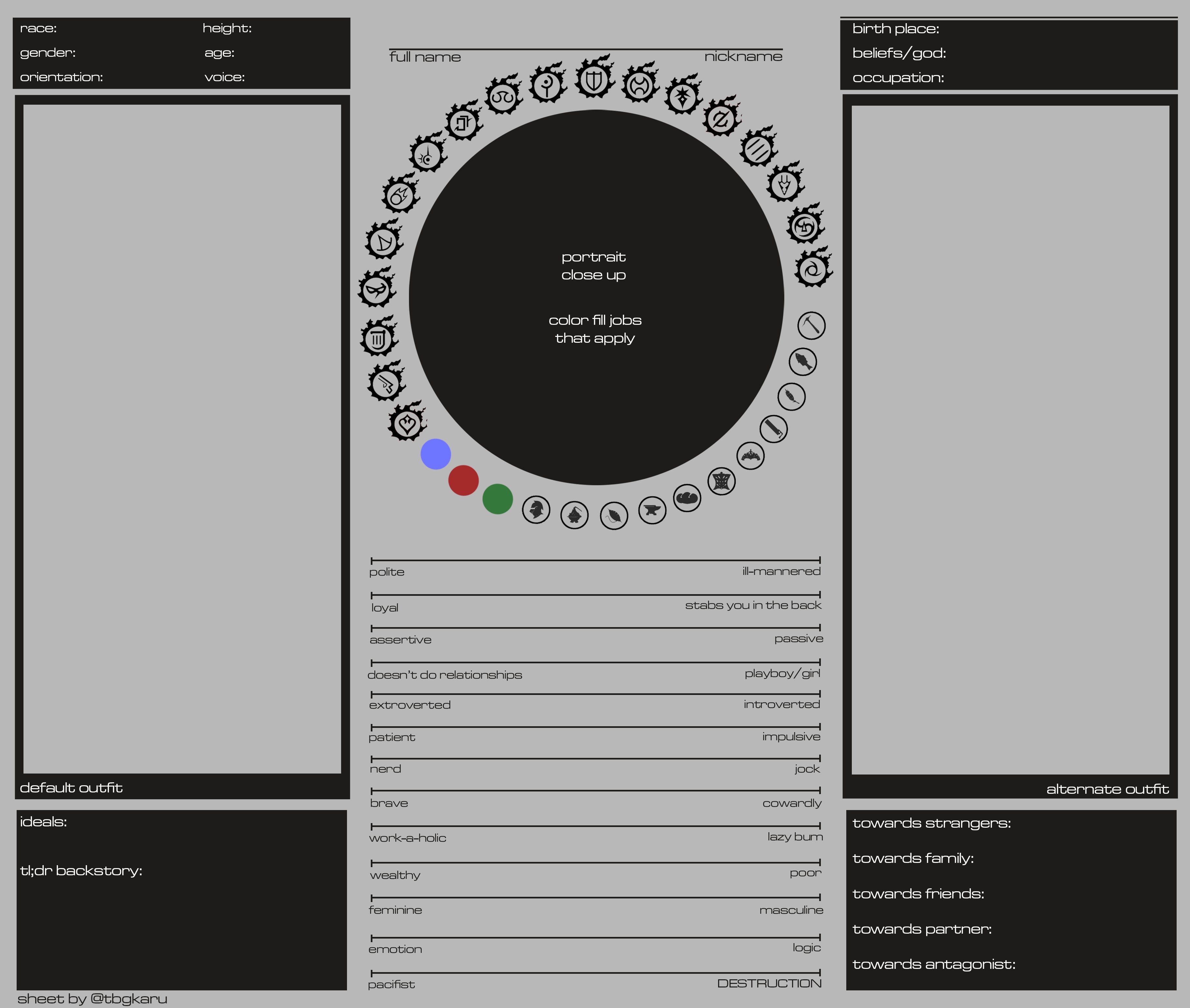The height and width of the screenshot is (1008, 1190).
Task: Select the Miner pickaxe icon
Action: pos(811,326)
